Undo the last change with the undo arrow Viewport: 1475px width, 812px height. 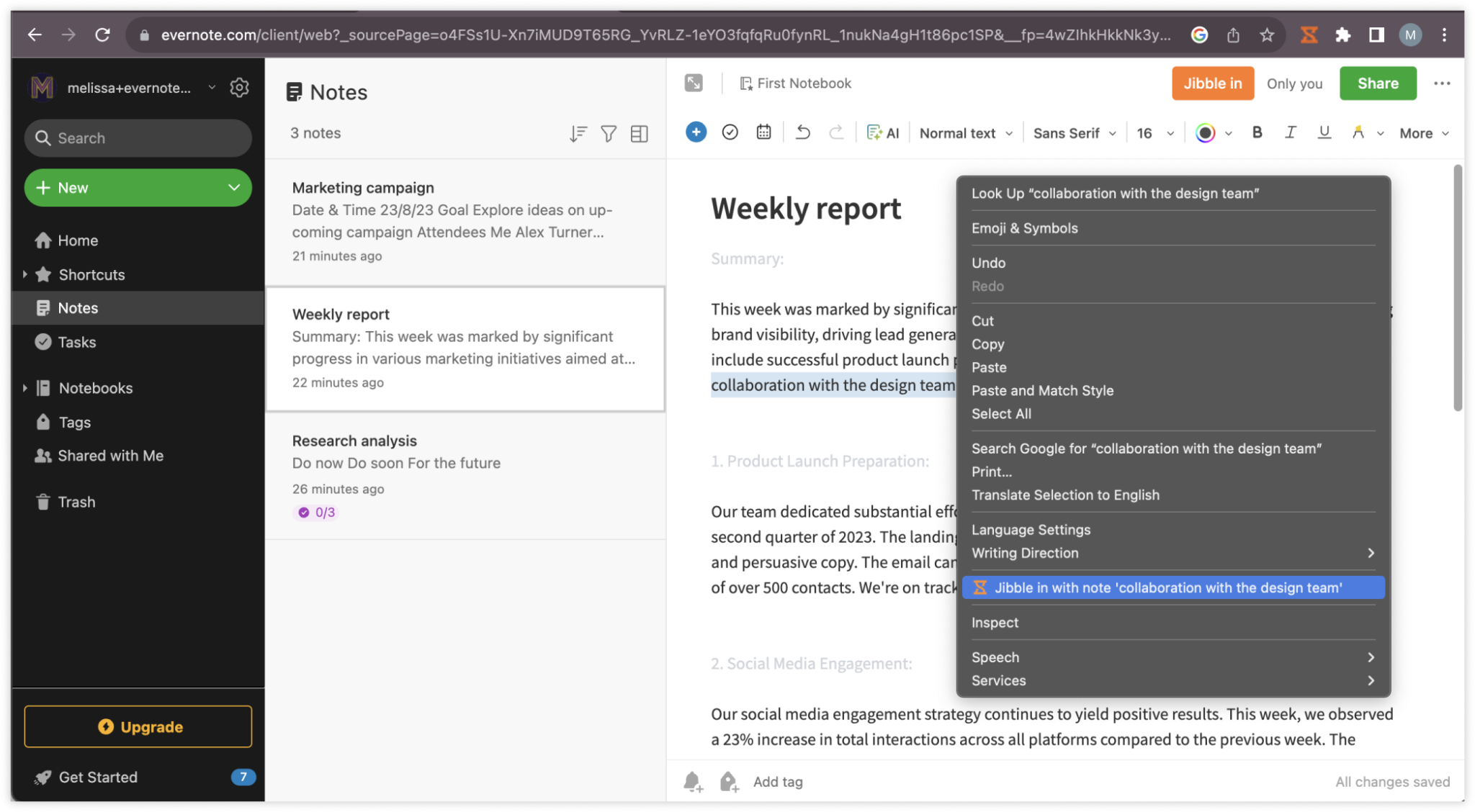click(802, 132)
